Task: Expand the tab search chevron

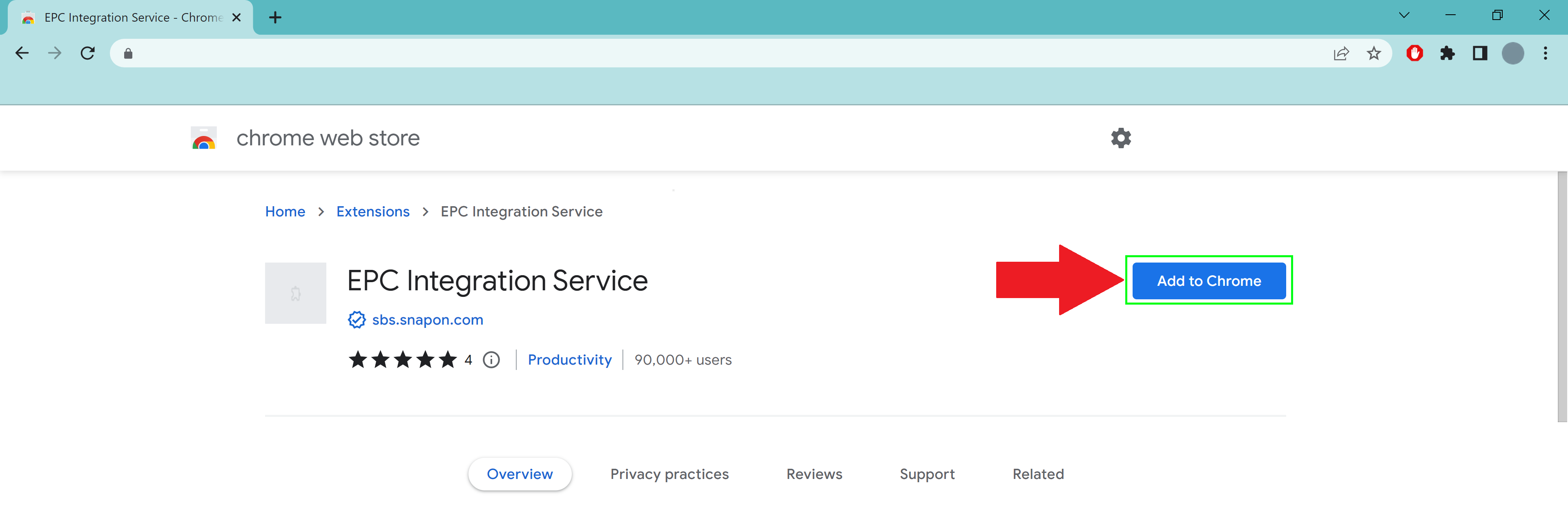Action: [1404, 15]
